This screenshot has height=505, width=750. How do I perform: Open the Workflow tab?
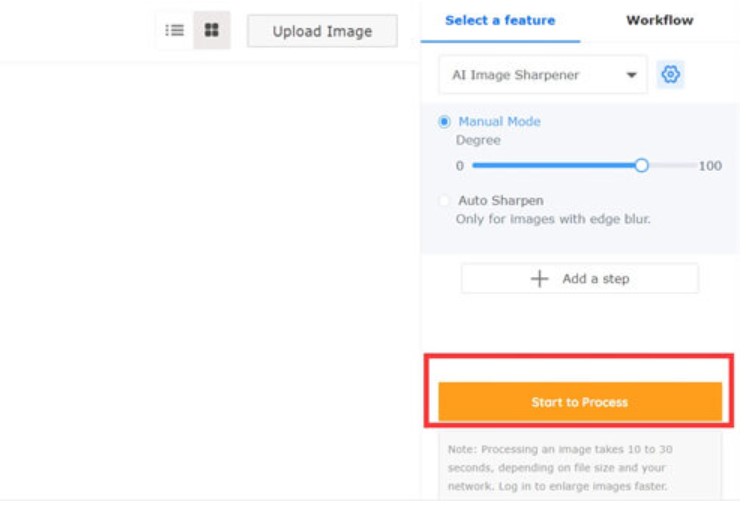click(x=659, y=20)
